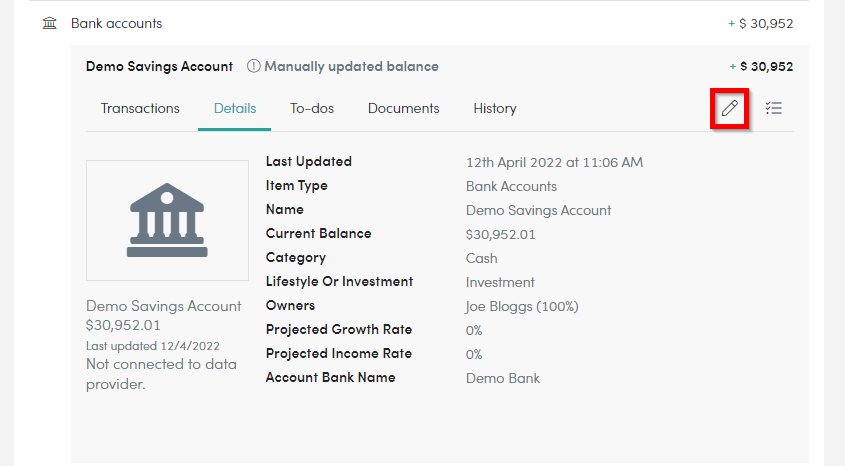Click the Bank accounts total + $ 30,952
845x466 pixels.
click(x=760, y=24)
